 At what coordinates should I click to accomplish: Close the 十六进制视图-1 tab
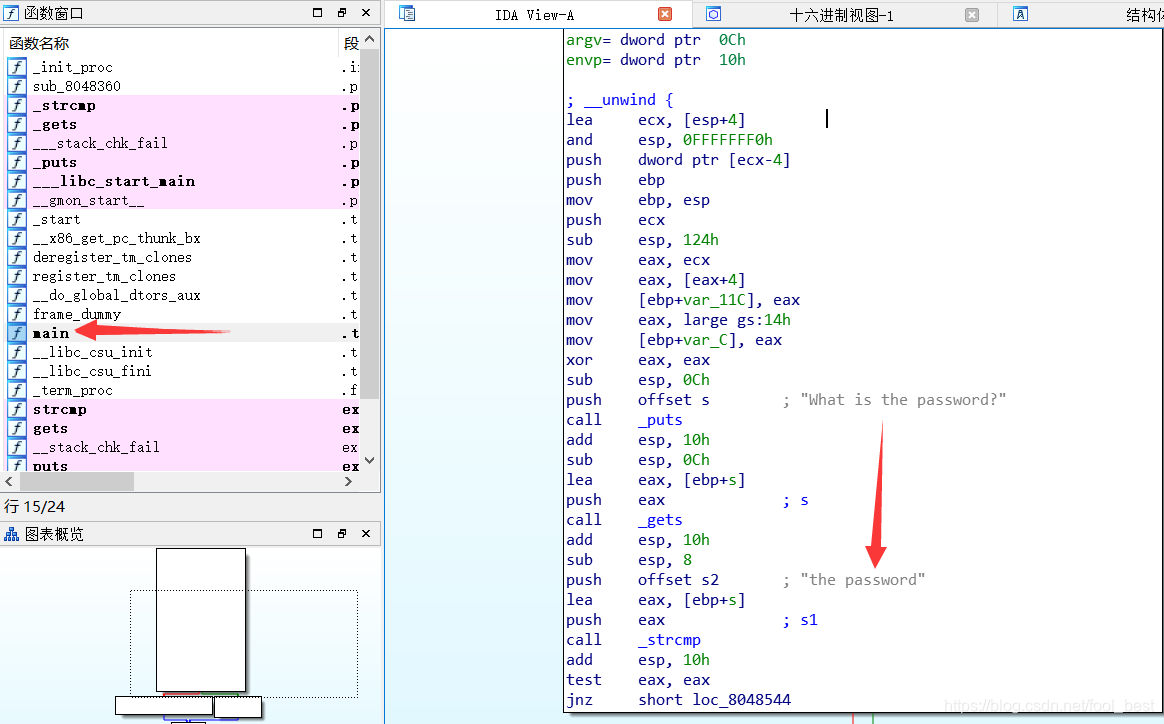[972, 14]
